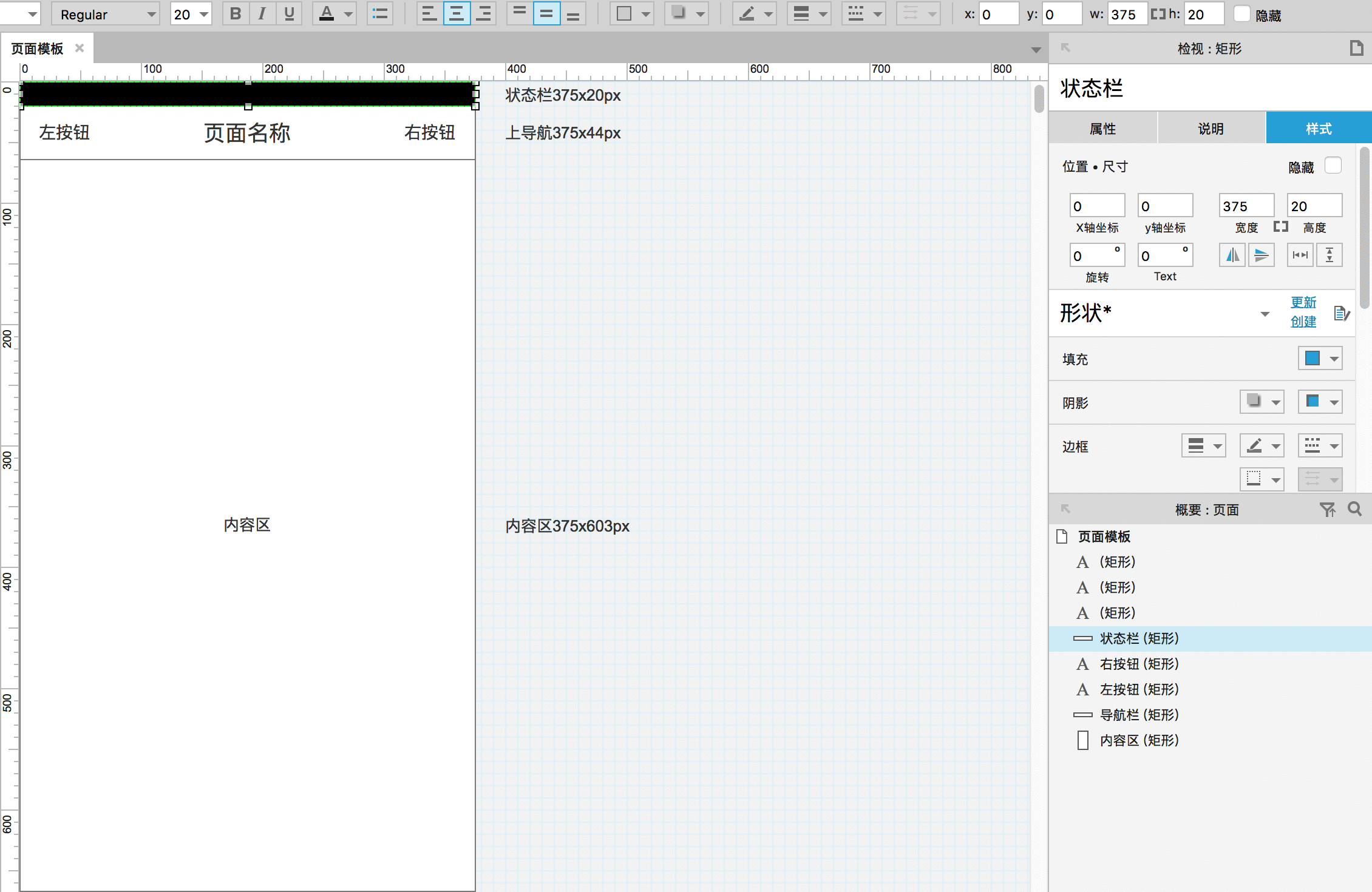The height and width of the screenshot is (892, 1372).
Task: Flip shape vertically icon in inspector
Action: tap(1261, 255)
